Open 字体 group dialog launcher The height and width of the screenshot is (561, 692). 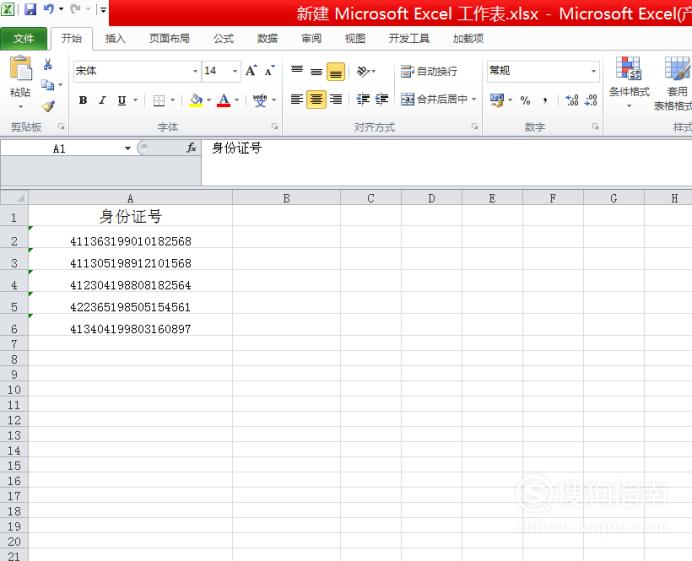(x=275, y=127)
